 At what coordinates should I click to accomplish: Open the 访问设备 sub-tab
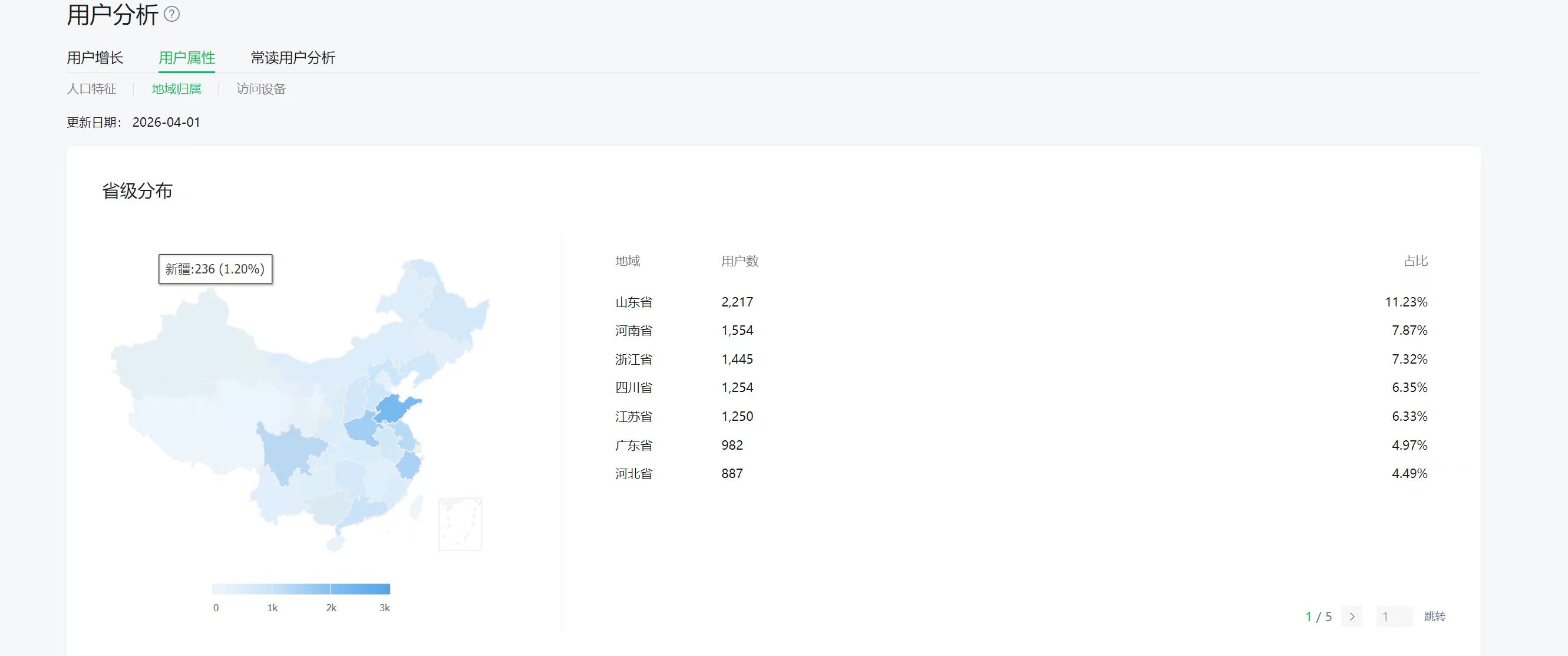(261, 89)
